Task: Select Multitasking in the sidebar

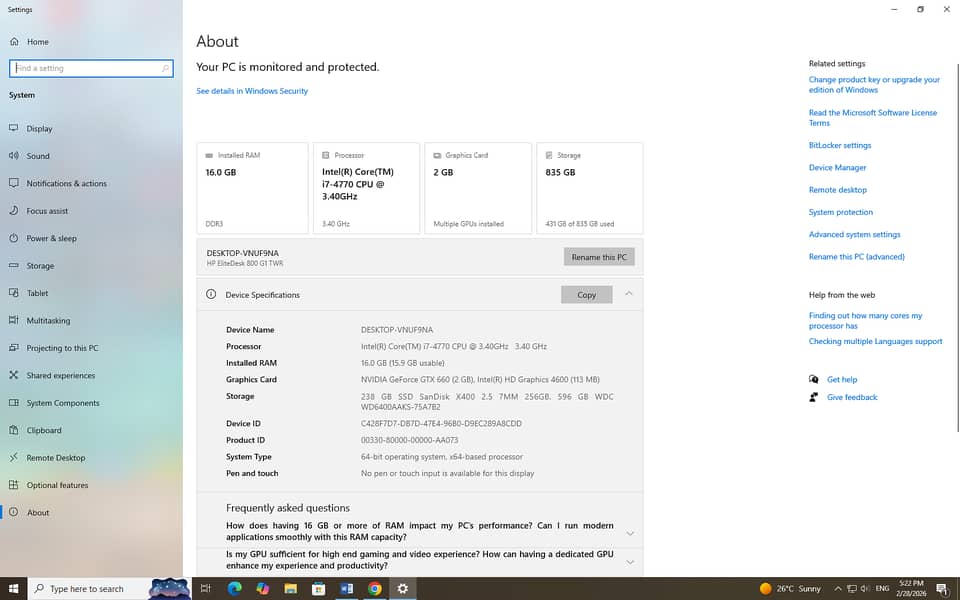Action: point(48,321)
